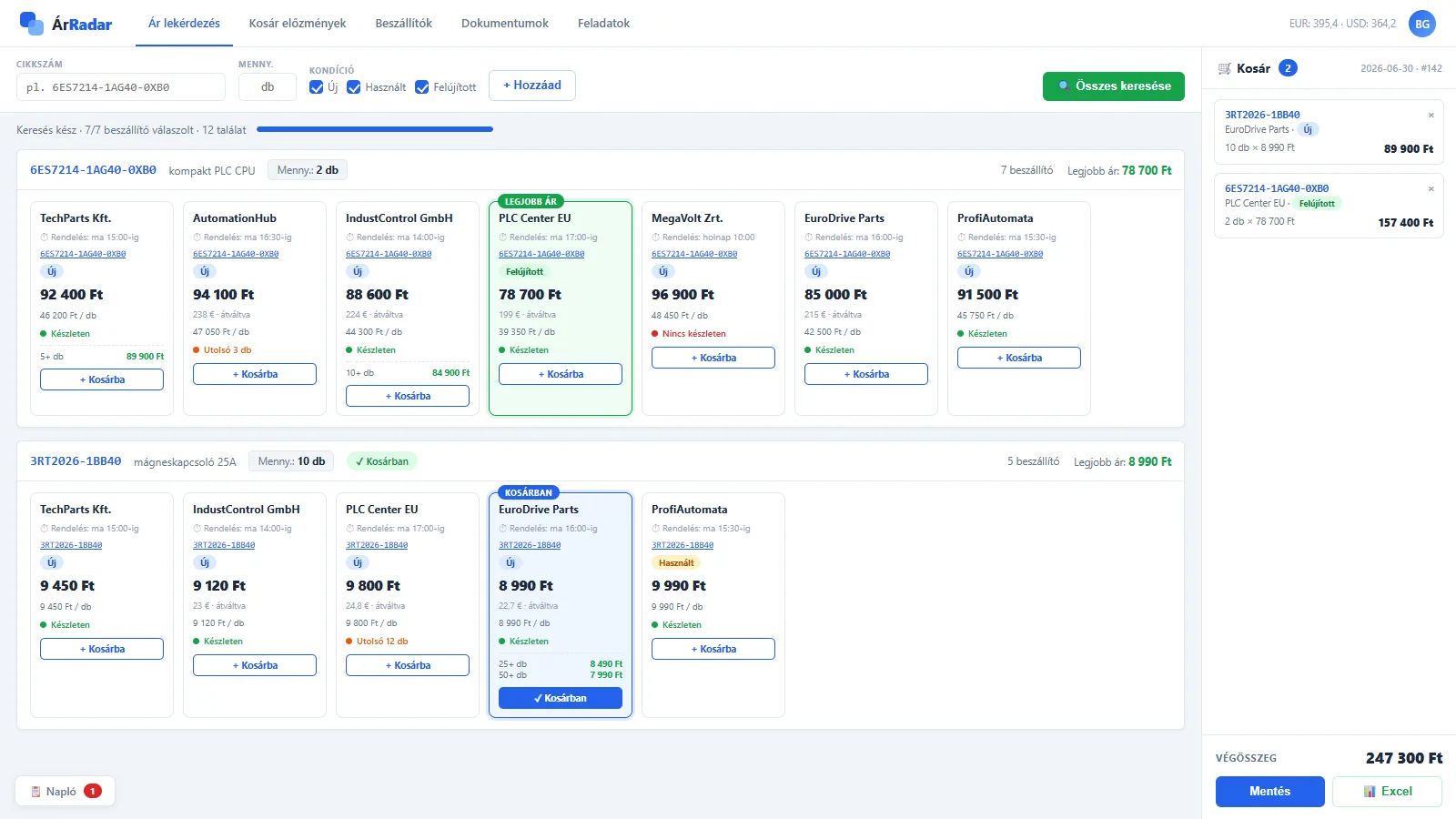The width and height of the screenshot is (1456, 819).
Task: Export cart with the Excel icon button
Action: 1387,792
